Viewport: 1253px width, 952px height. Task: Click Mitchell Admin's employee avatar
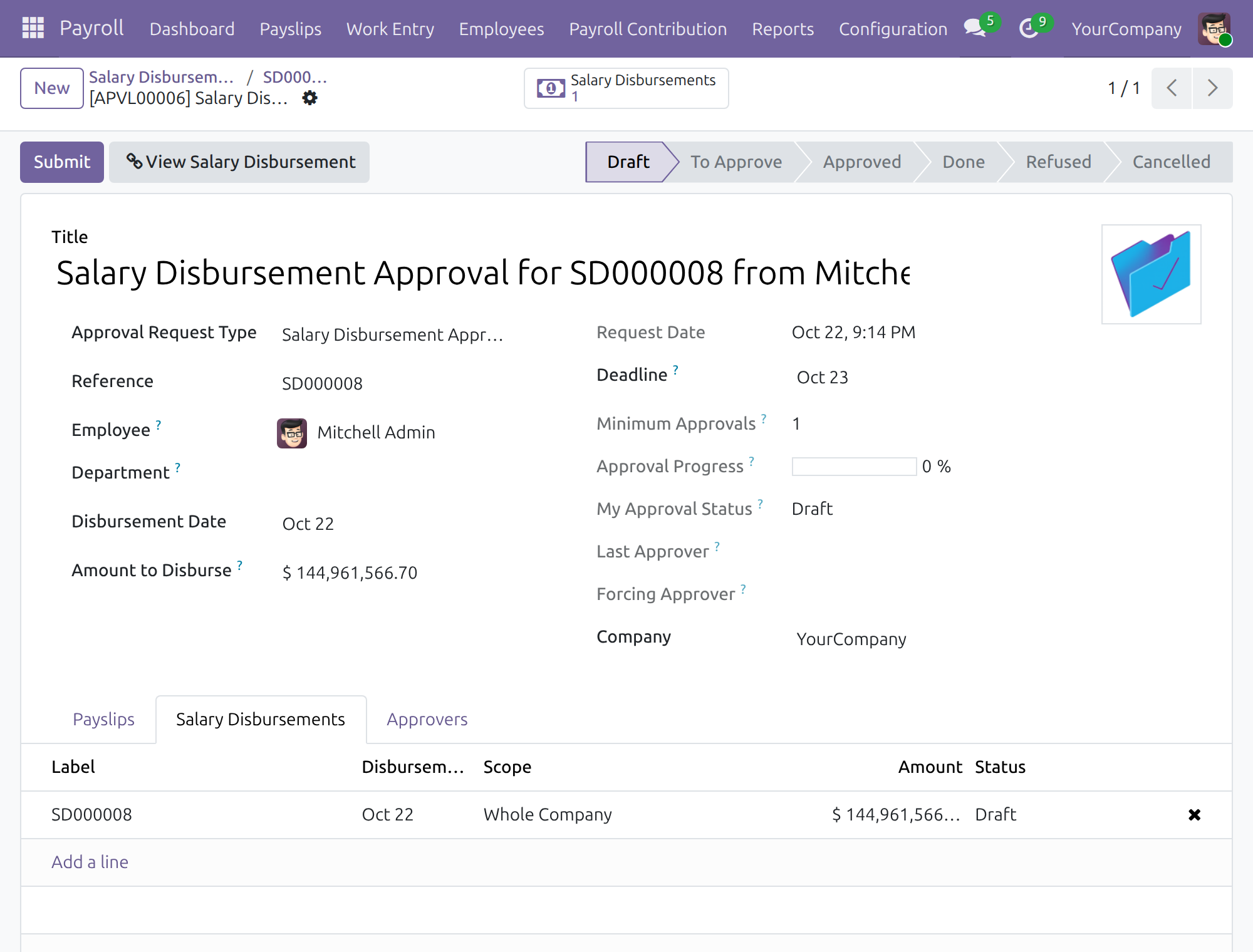pos(292,433)
